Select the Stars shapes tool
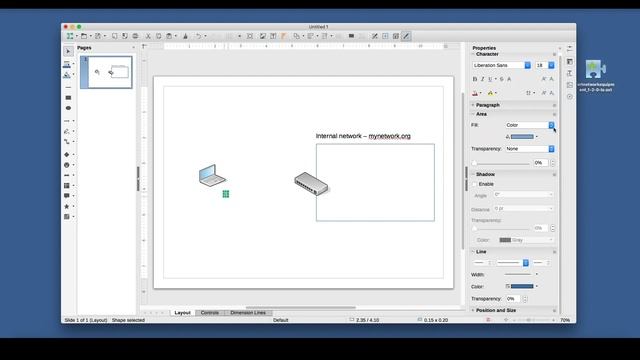 [x=67, y=207]
